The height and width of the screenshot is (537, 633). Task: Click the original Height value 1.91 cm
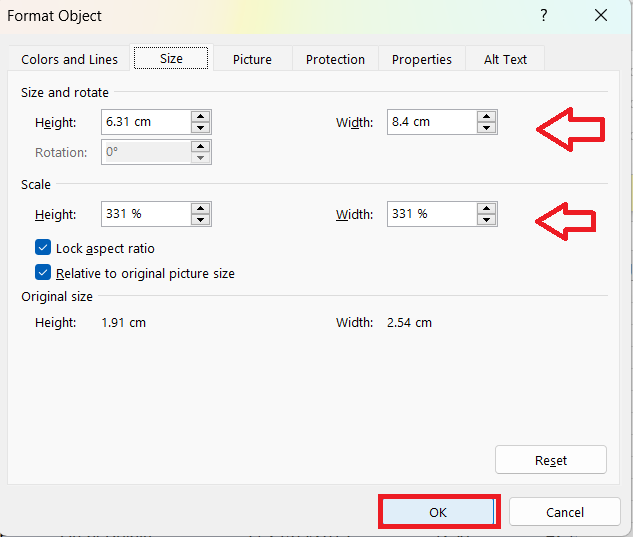(x=124, y=323)
